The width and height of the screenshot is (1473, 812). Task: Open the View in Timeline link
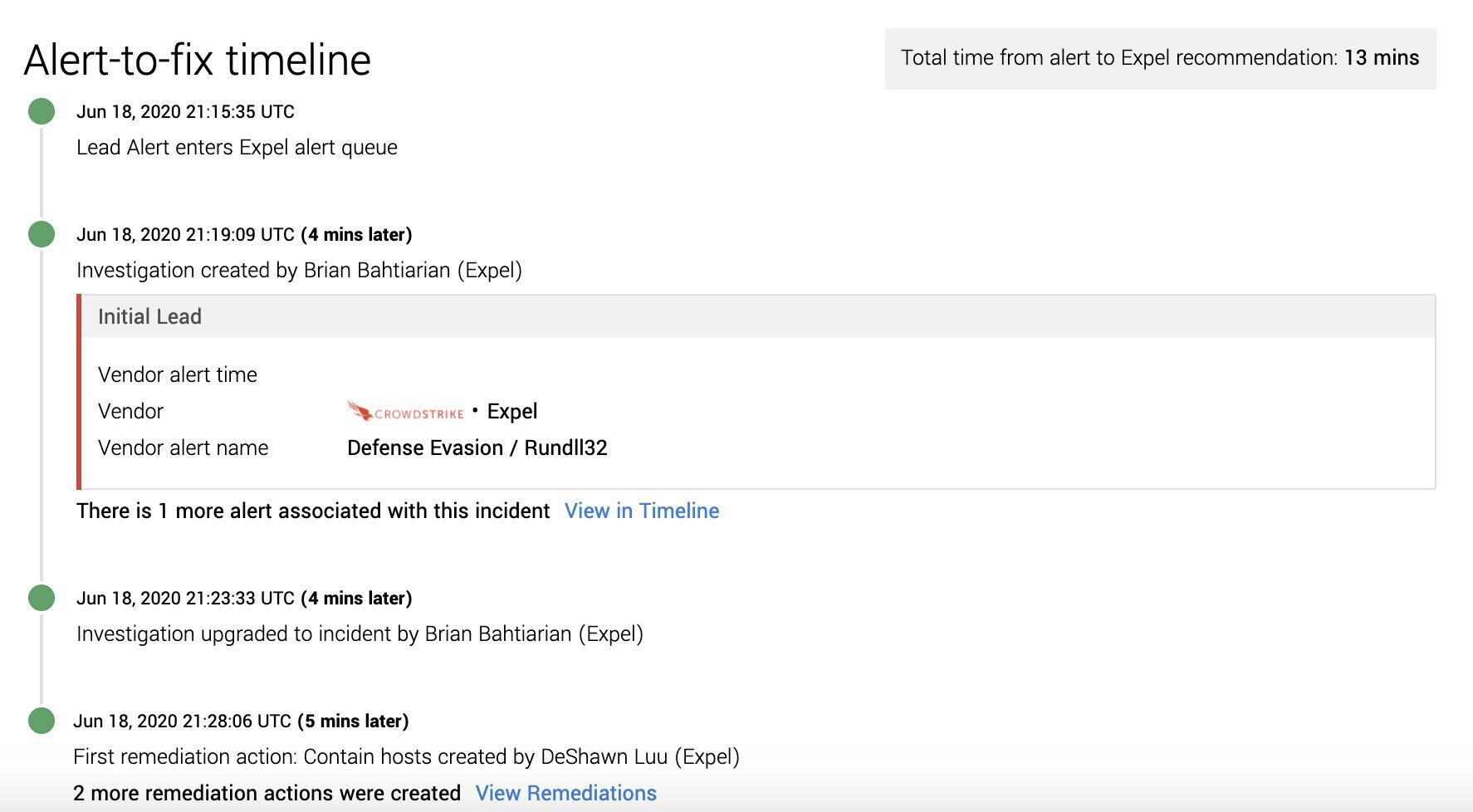642,511
